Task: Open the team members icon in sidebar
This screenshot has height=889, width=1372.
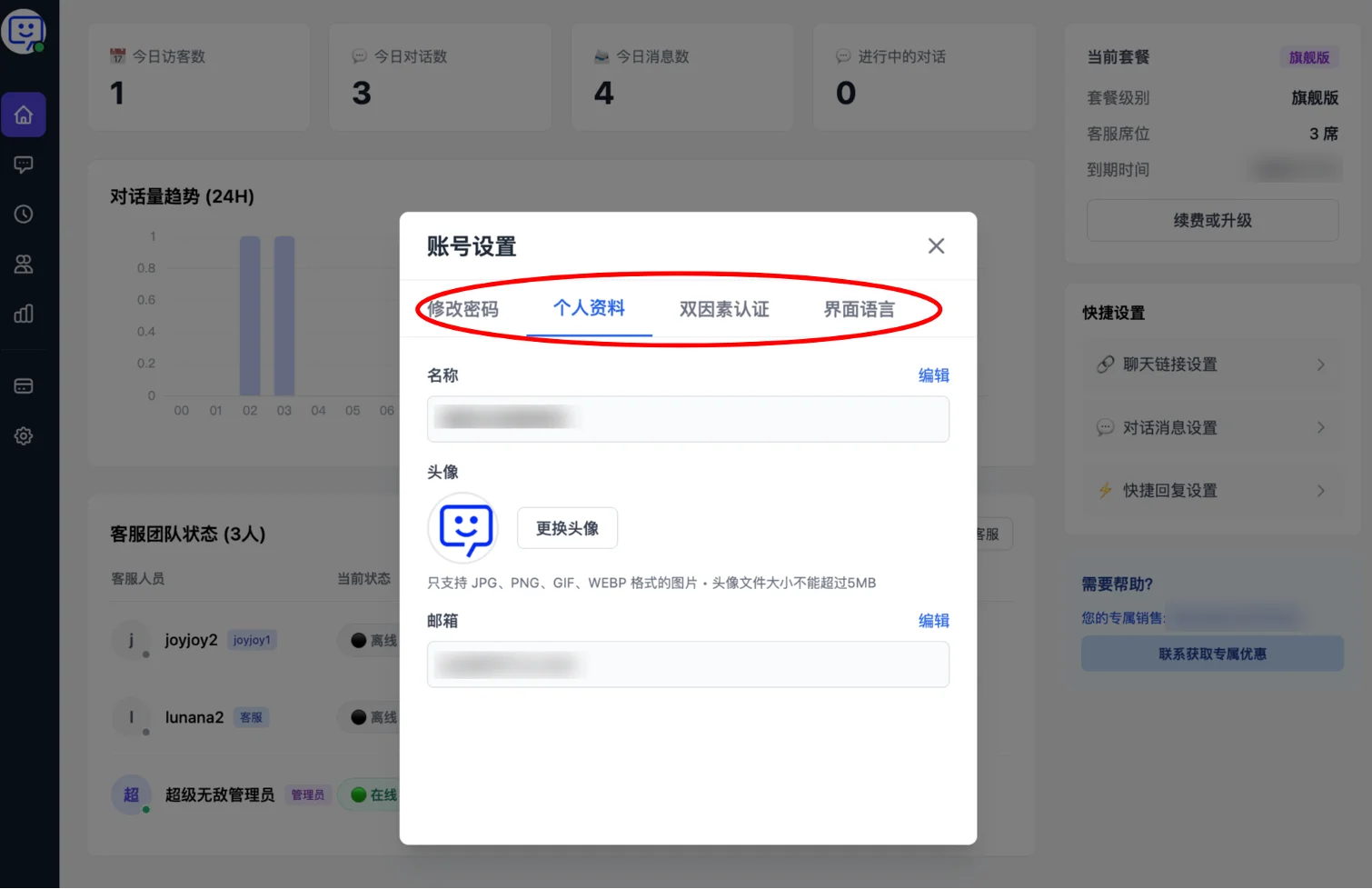Action: 24,265
